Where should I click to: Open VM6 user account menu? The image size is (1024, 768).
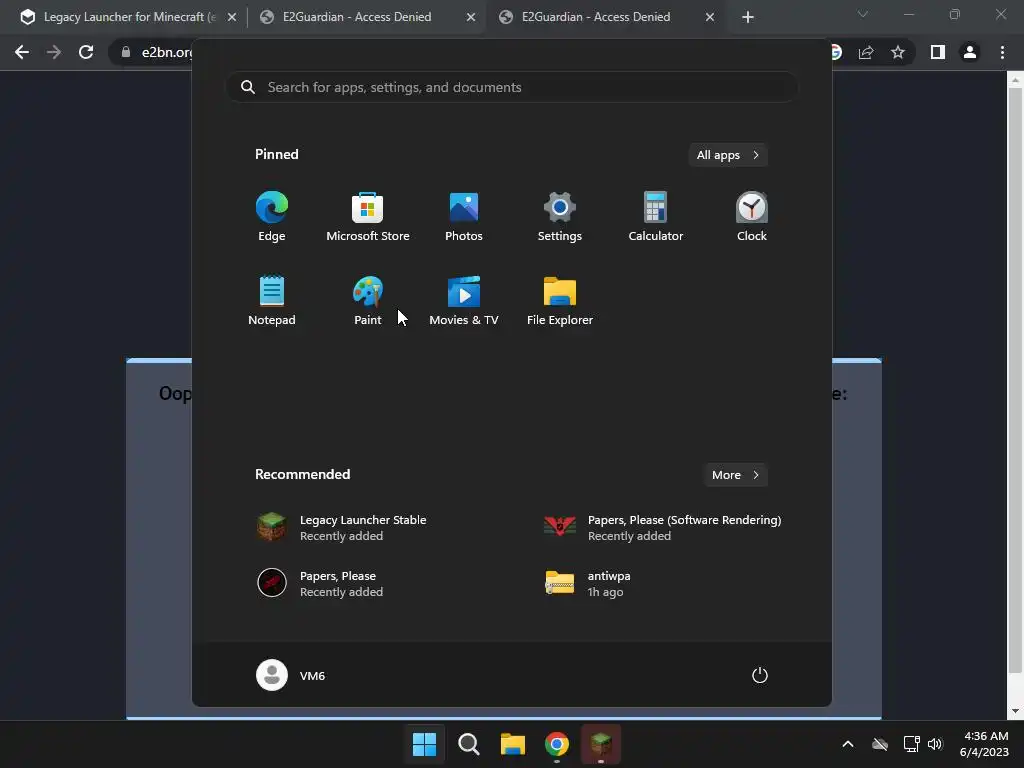point(291,675)
